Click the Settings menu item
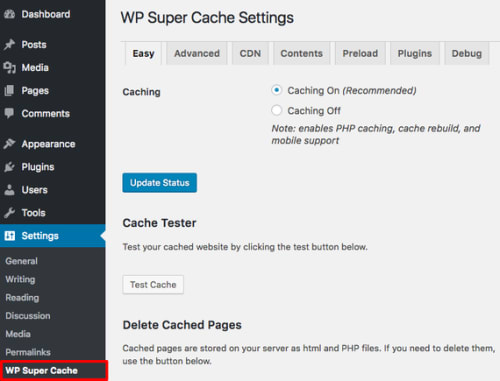 tap(53, 236)
